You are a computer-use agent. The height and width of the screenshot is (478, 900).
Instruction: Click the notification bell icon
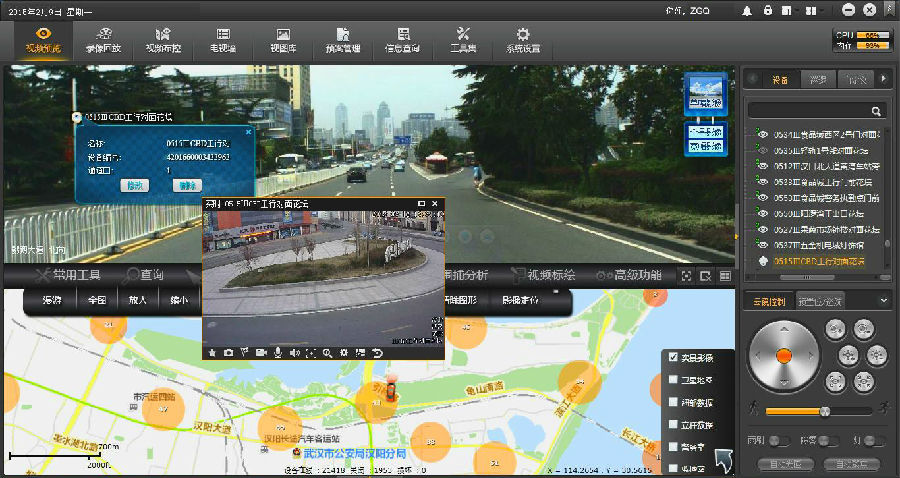(746, 10)
